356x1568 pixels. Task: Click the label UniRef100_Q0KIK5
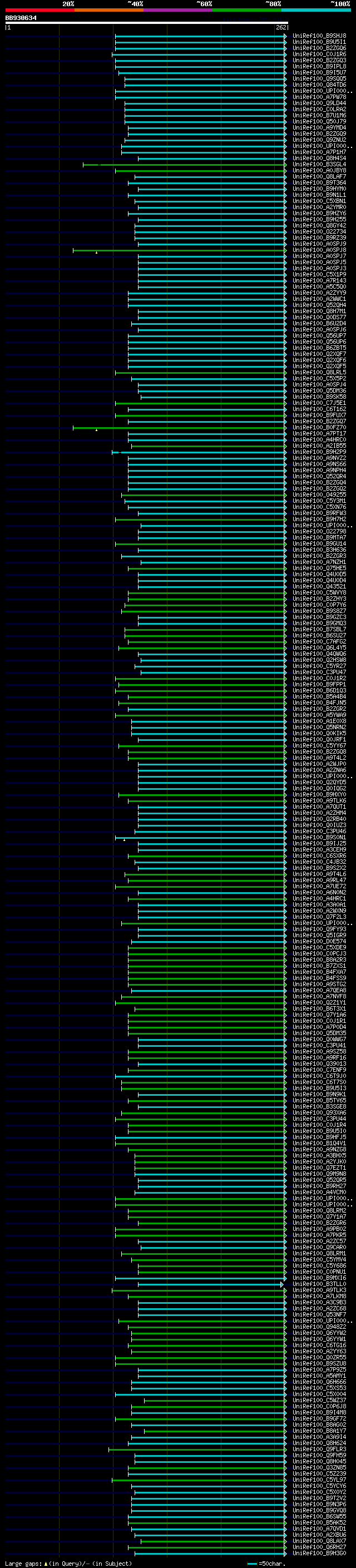tap(319, 733)
